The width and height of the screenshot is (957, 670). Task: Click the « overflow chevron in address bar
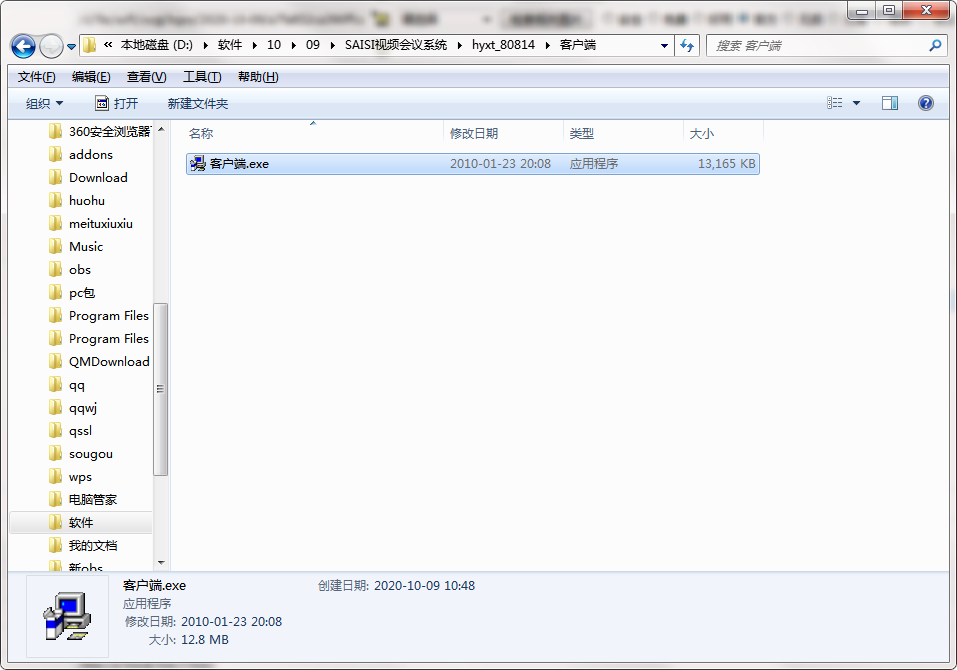pyautogui.click(x=108, y=45)
